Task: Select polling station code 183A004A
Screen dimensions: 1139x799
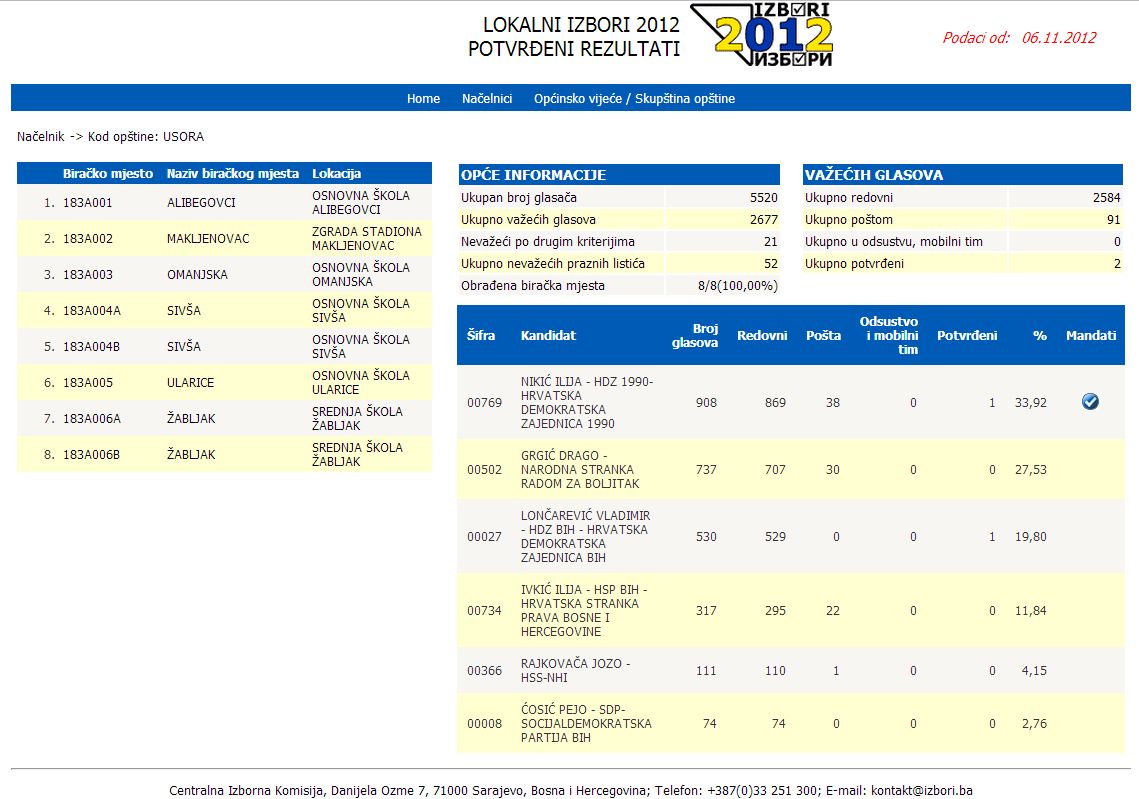Action: point(92,310)
